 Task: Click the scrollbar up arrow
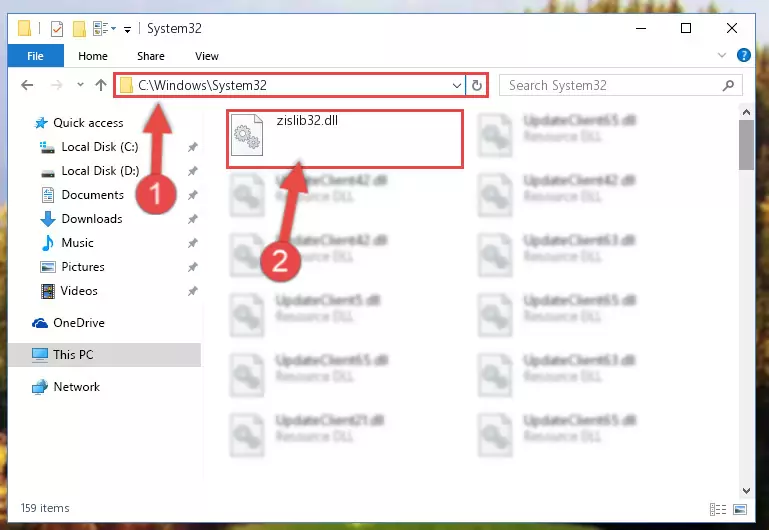tap(746, 112)
